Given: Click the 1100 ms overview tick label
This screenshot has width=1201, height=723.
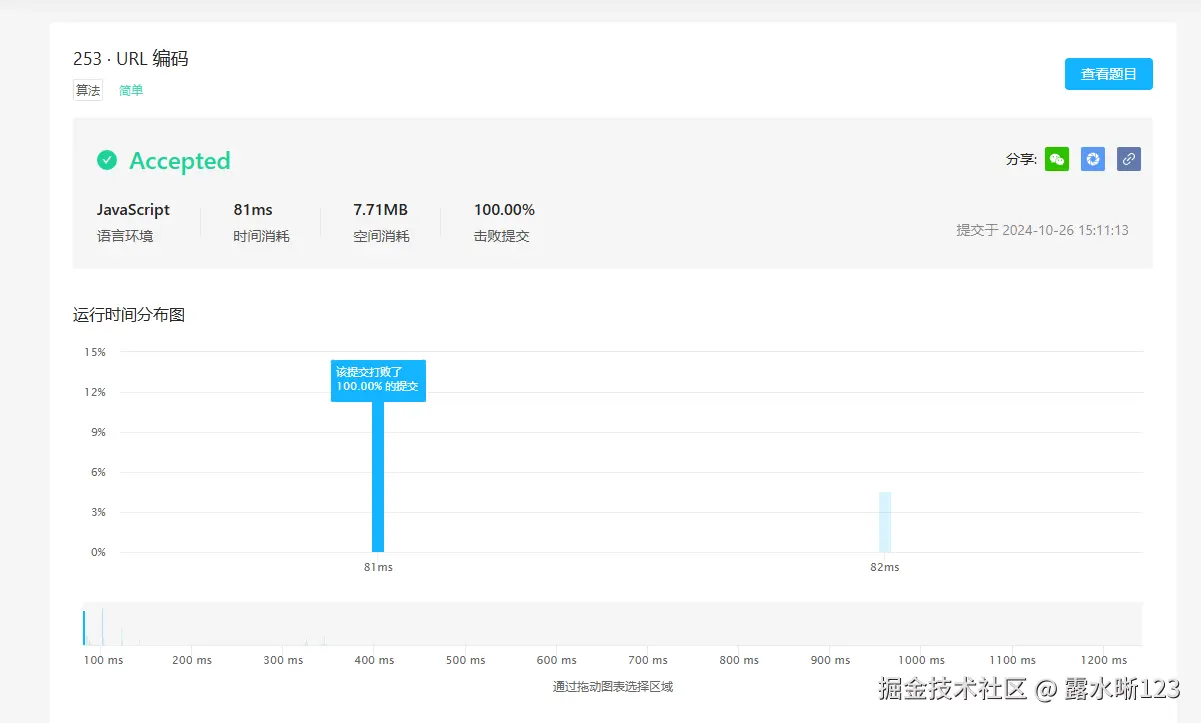Looking at the screenshot, I should tap(1012, 660).
